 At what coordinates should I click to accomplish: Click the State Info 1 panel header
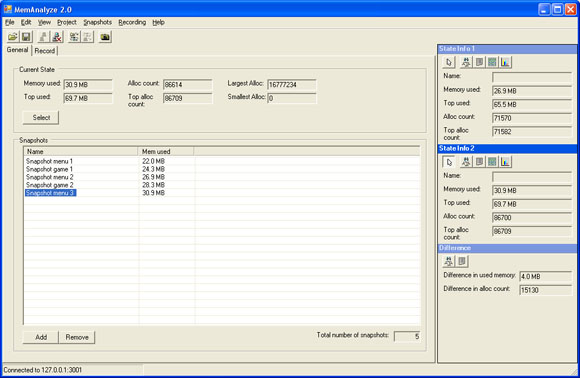coord(507,49)
